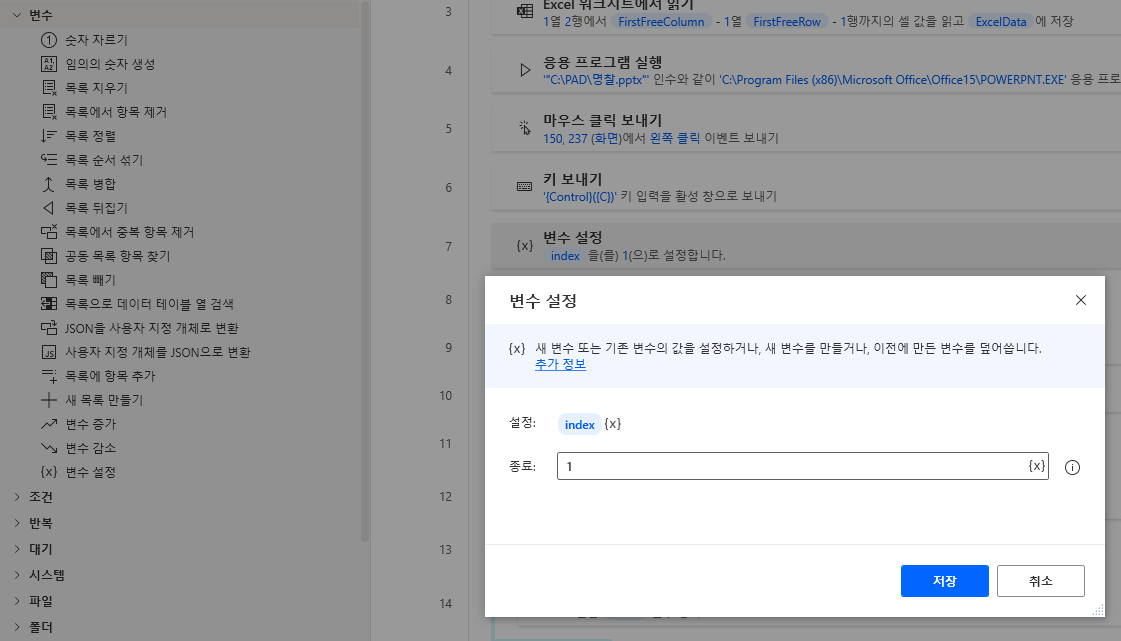The image size is (1121, 641).
Task: Click the 마우스 클릭 보내기 step icon
Action: 525,128
